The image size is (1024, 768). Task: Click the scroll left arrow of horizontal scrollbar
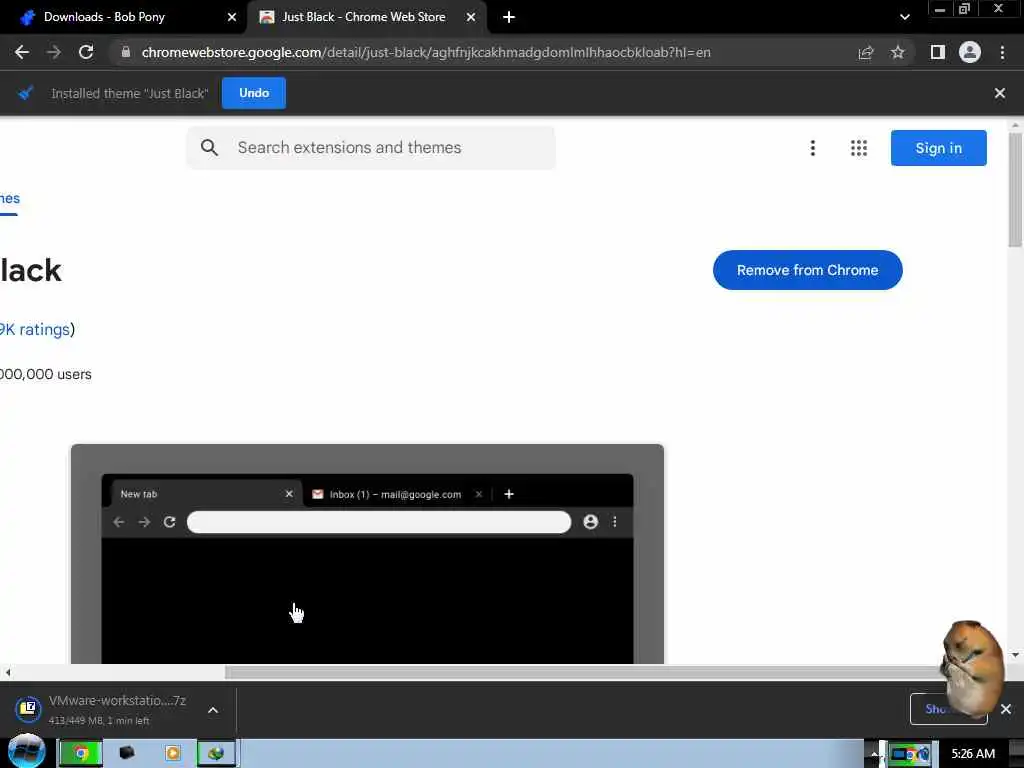point(7,672)
